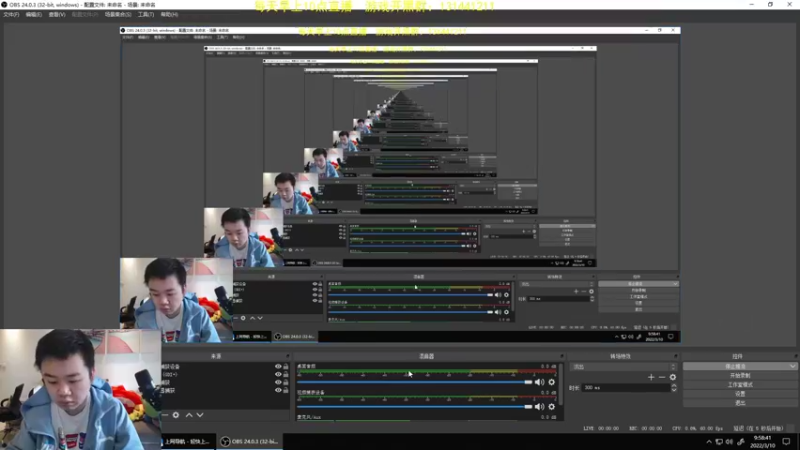Click the 300 ms duration input field
The image size is (800, 450).
coord(626,388)
